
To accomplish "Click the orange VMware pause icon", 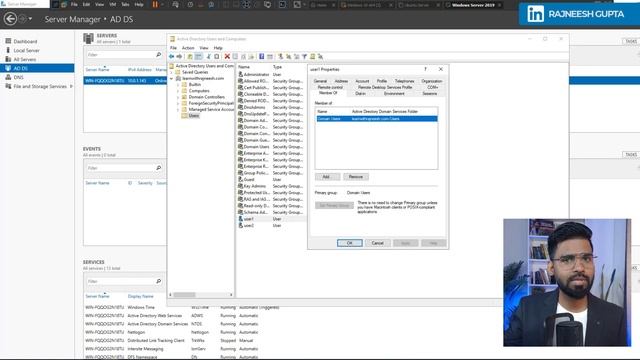I will coord(155,4).
